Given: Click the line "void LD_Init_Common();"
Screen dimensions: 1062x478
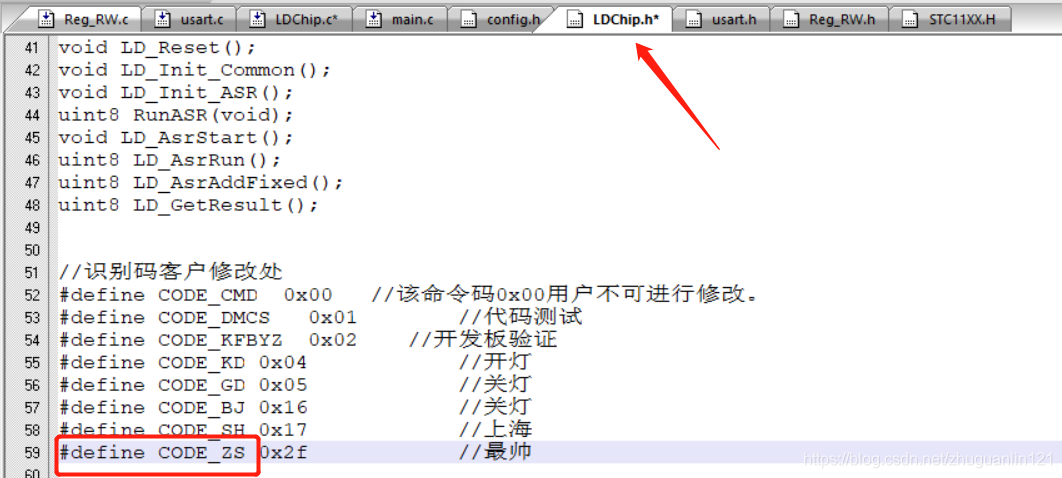Looking at the screenshot, I should point(196,70).
